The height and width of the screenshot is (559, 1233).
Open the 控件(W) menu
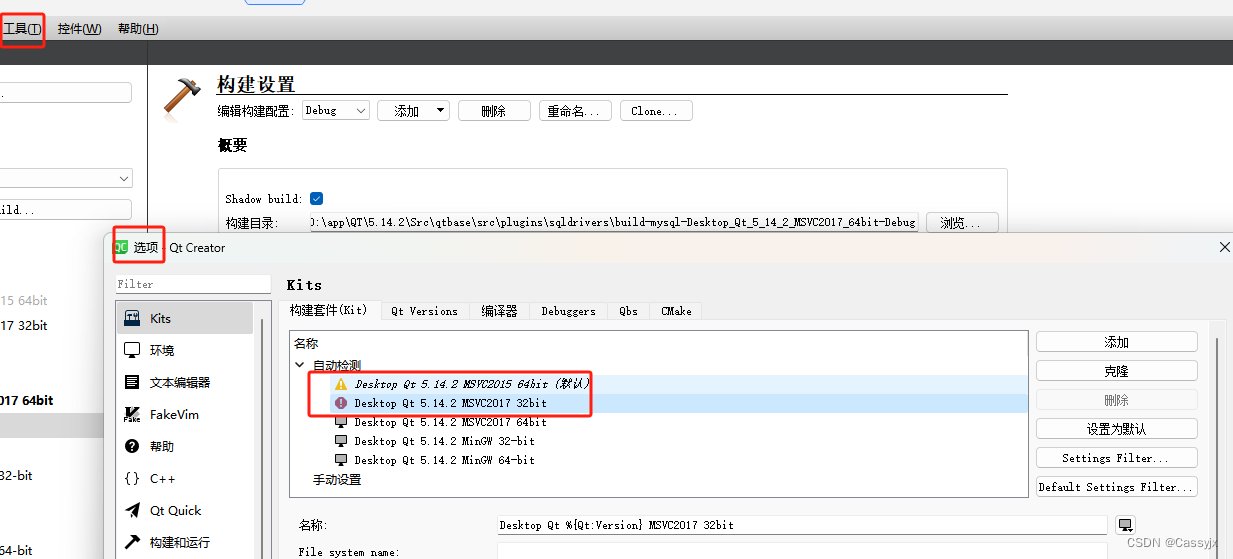[79, 29]
